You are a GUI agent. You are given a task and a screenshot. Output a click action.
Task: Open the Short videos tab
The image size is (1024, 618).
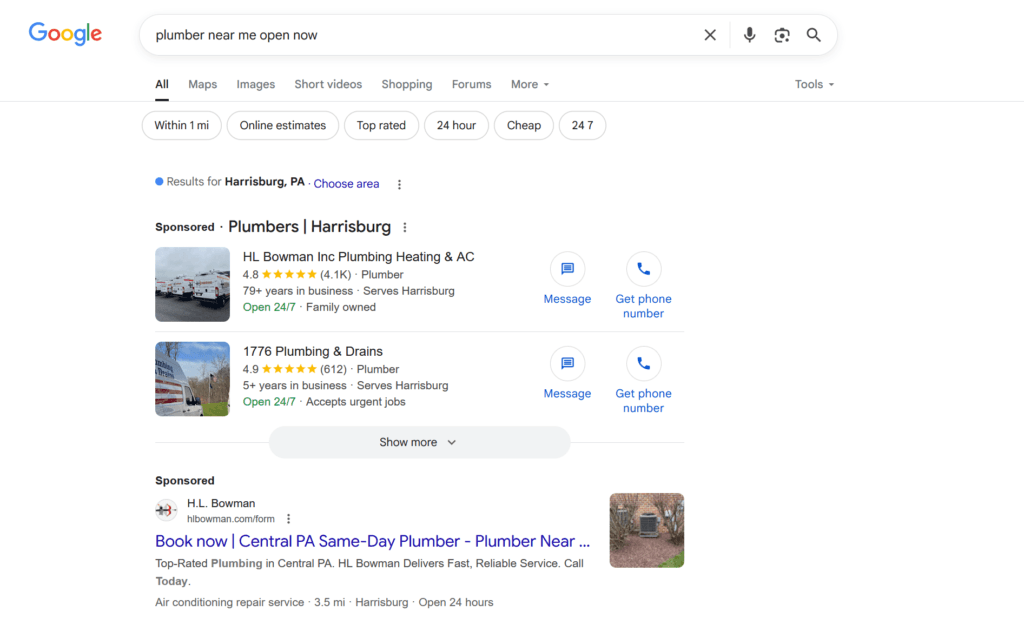pos(328,84)
